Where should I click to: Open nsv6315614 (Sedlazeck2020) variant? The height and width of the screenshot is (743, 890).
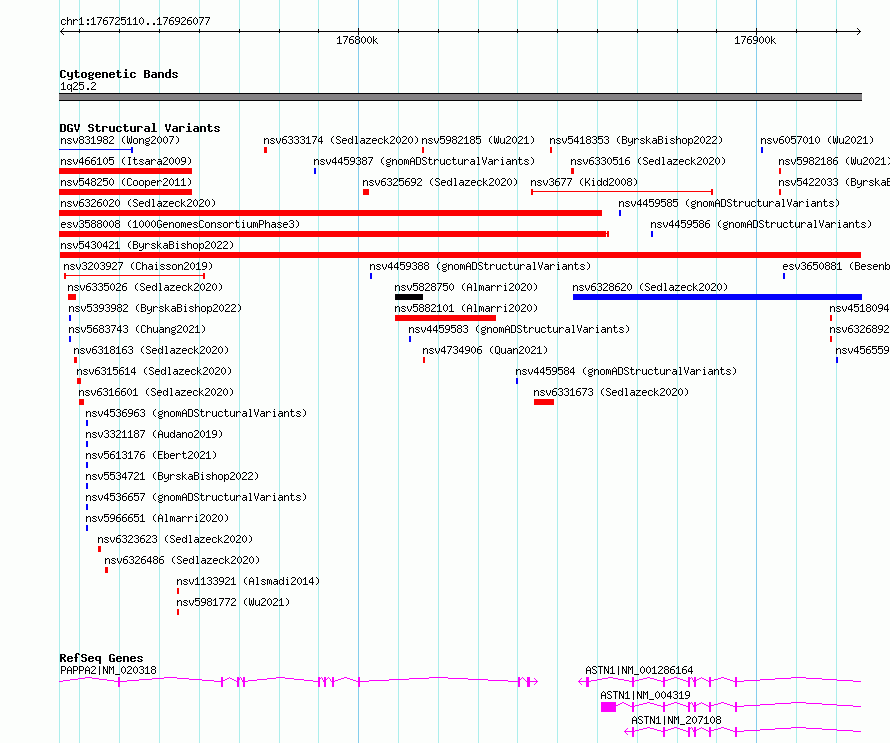[154, 371]
